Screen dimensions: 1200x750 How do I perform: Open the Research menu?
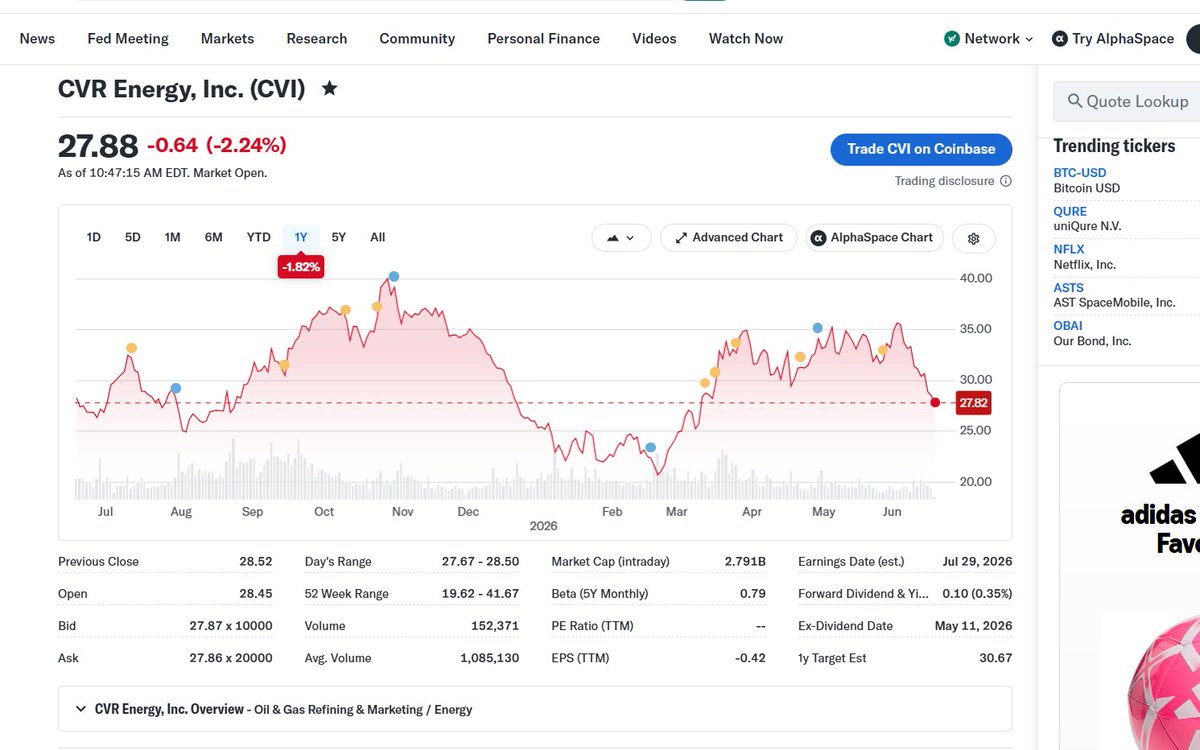coord(317,39)
